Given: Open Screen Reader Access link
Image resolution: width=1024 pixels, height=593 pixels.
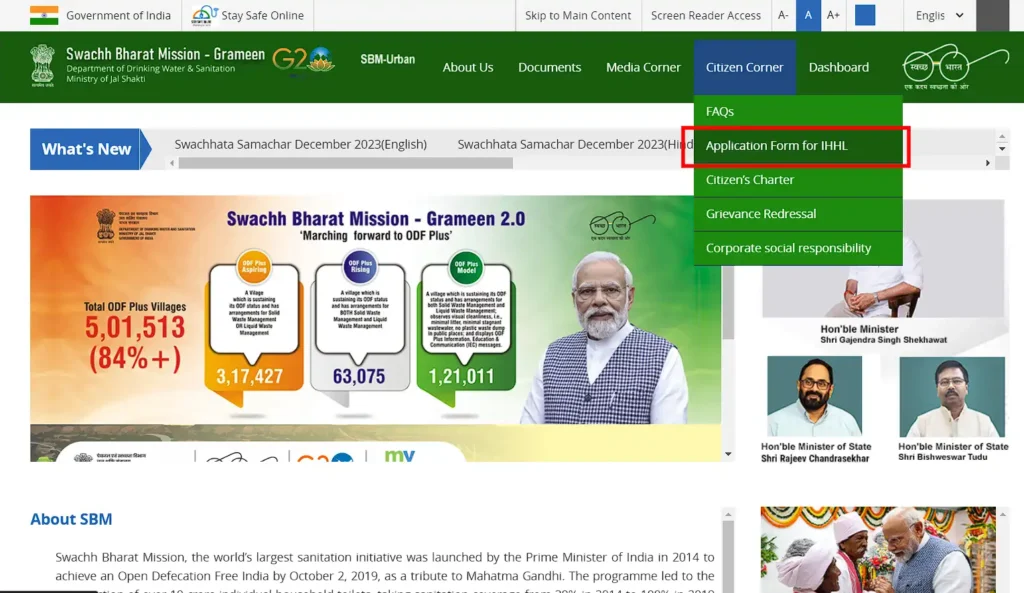Looking at the screenshot, I should (705, 15).
